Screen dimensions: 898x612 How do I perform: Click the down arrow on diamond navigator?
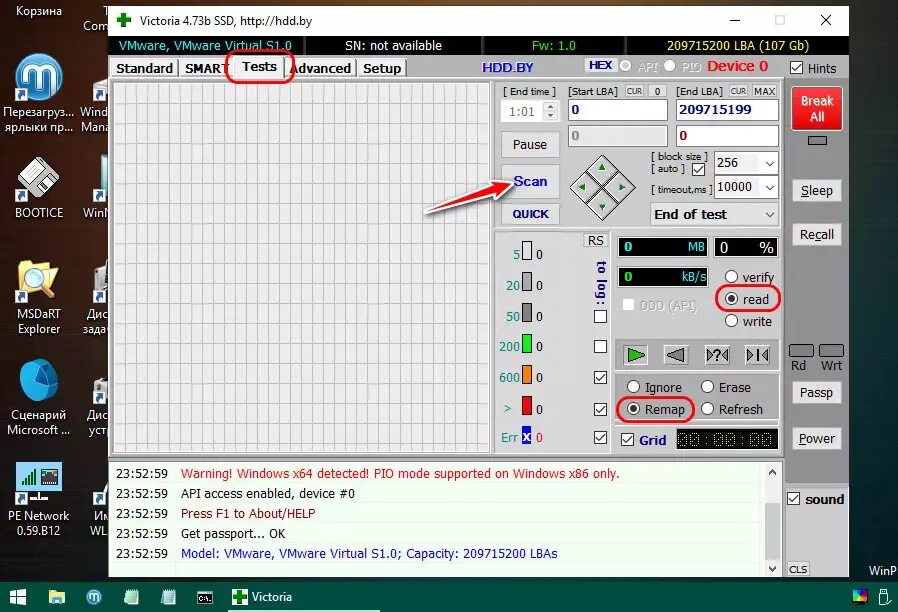(602, 207)
